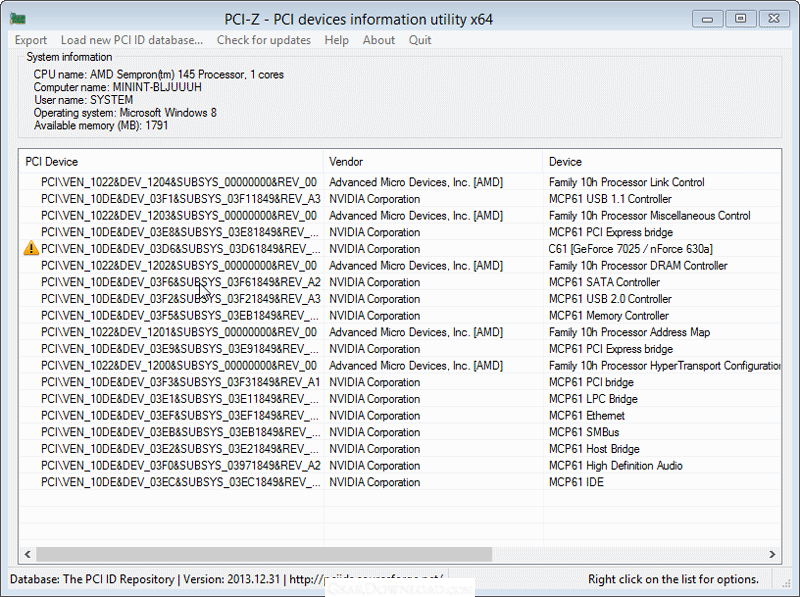The image size is (800, 597).
Task: Select Check for updates menu item
Action: coord(264,40)
